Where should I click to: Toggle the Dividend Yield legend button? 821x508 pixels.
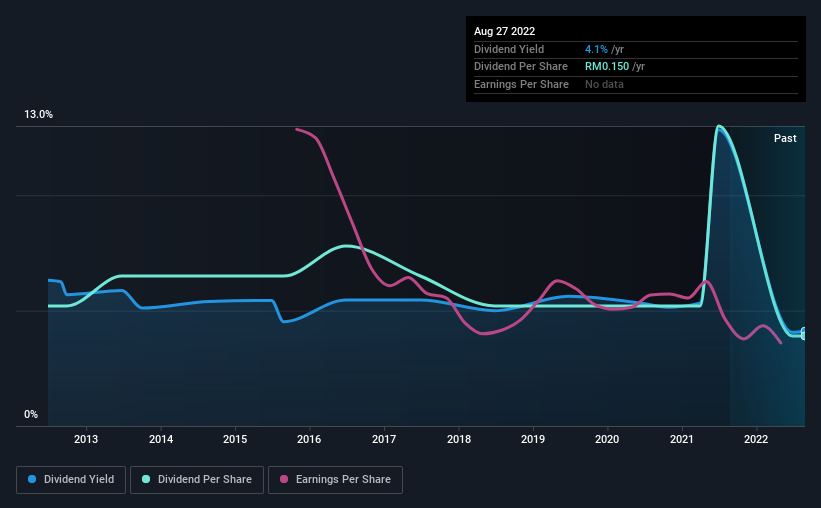pos(70,480)
